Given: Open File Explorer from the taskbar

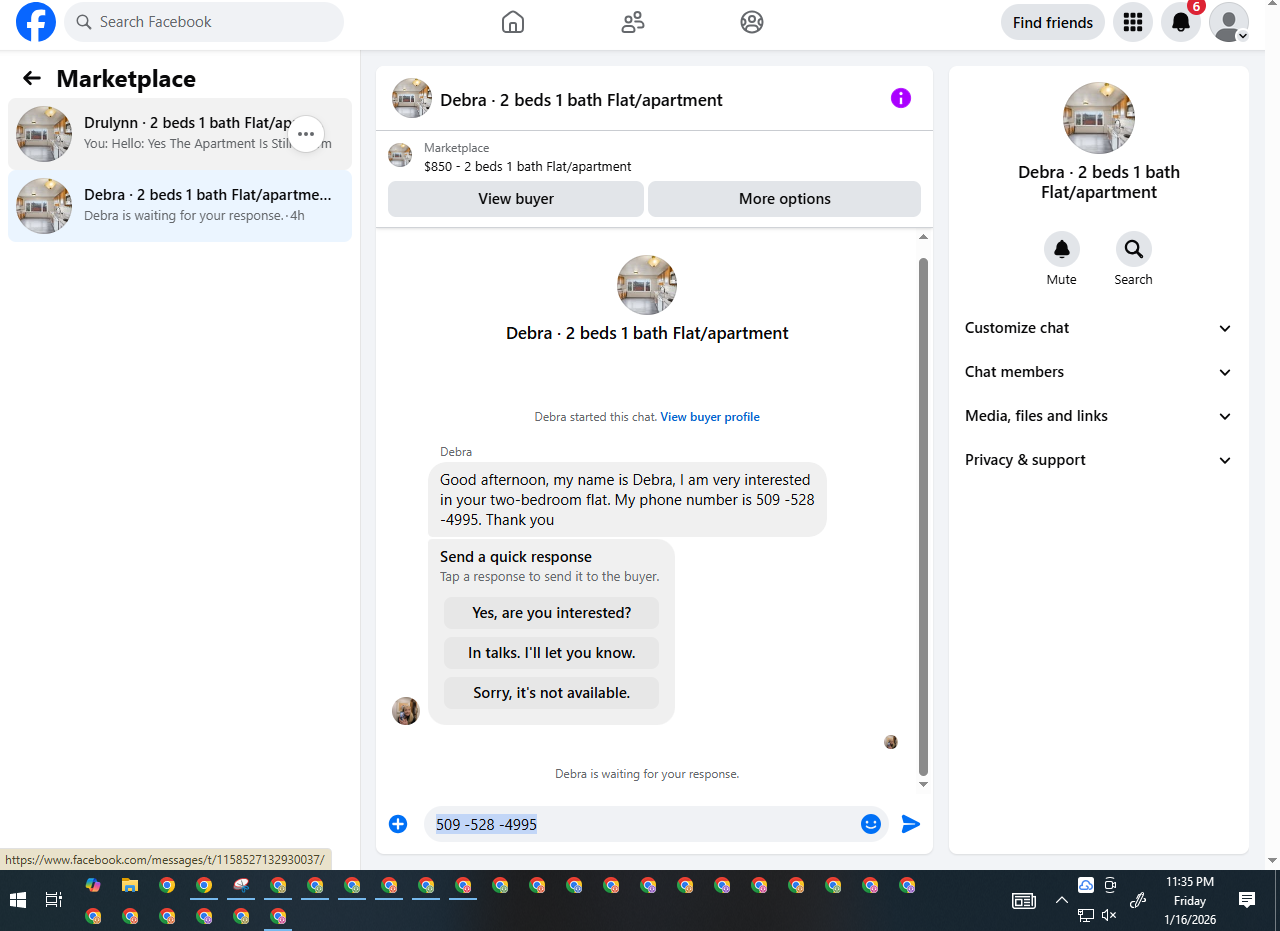Looking at the screenshot, I should coord(130,885).
